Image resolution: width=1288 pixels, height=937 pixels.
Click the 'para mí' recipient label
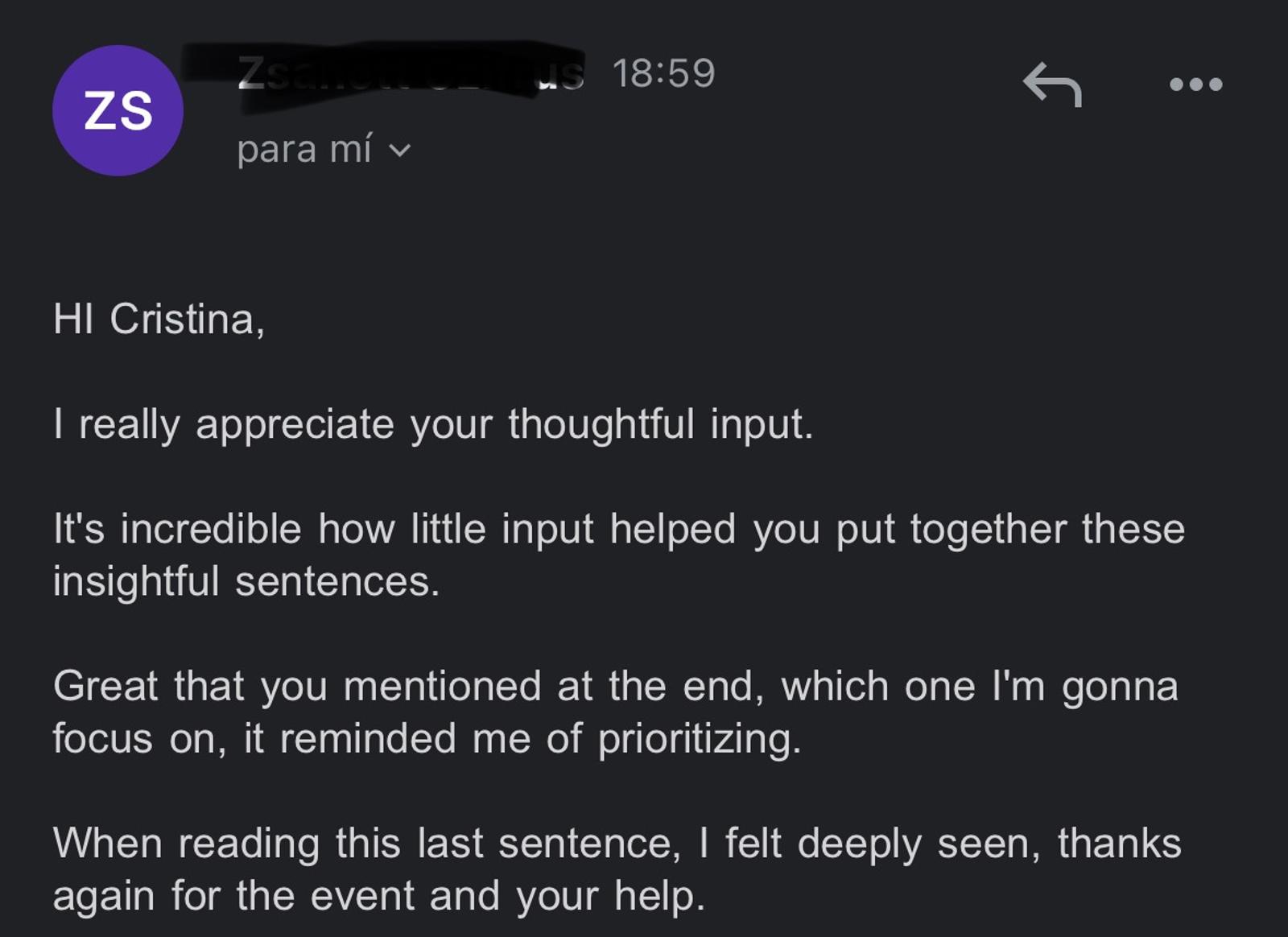(304, 150)
